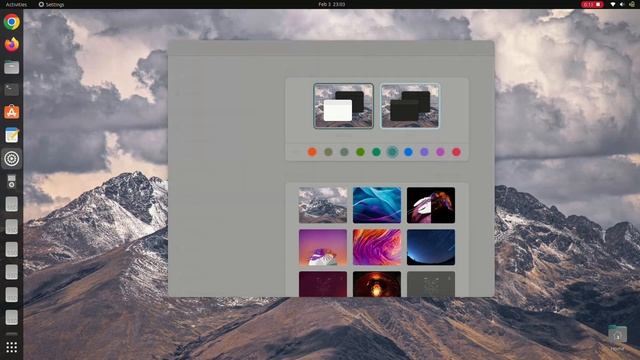Select the Light style preview
This screenshot has height=360, width=640.
point(343,106)
